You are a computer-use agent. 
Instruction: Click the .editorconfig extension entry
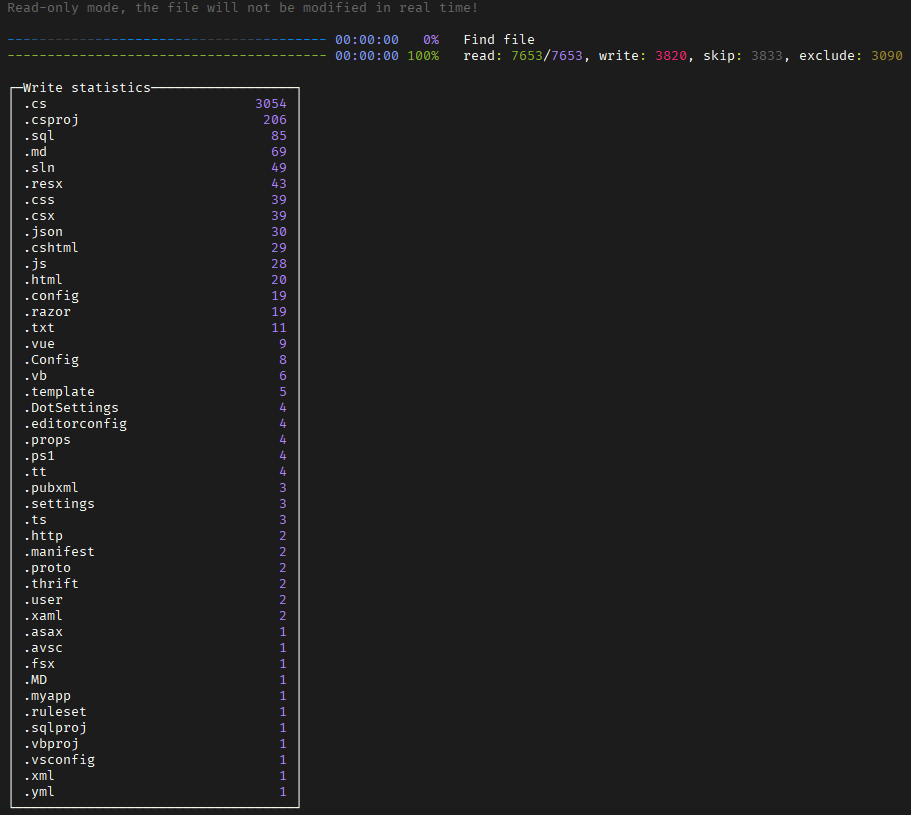[75, 424]
